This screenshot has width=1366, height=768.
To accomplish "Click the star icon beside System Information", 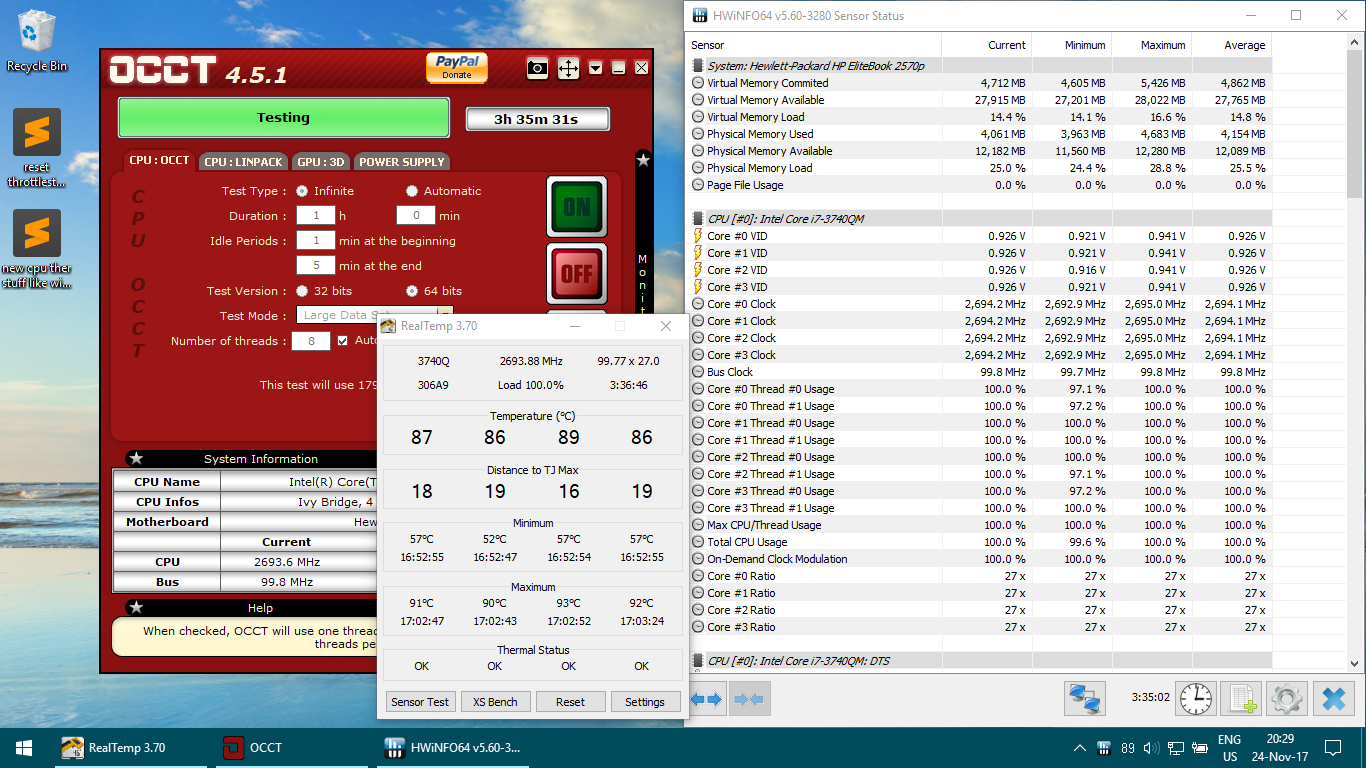I will point(137,458).
